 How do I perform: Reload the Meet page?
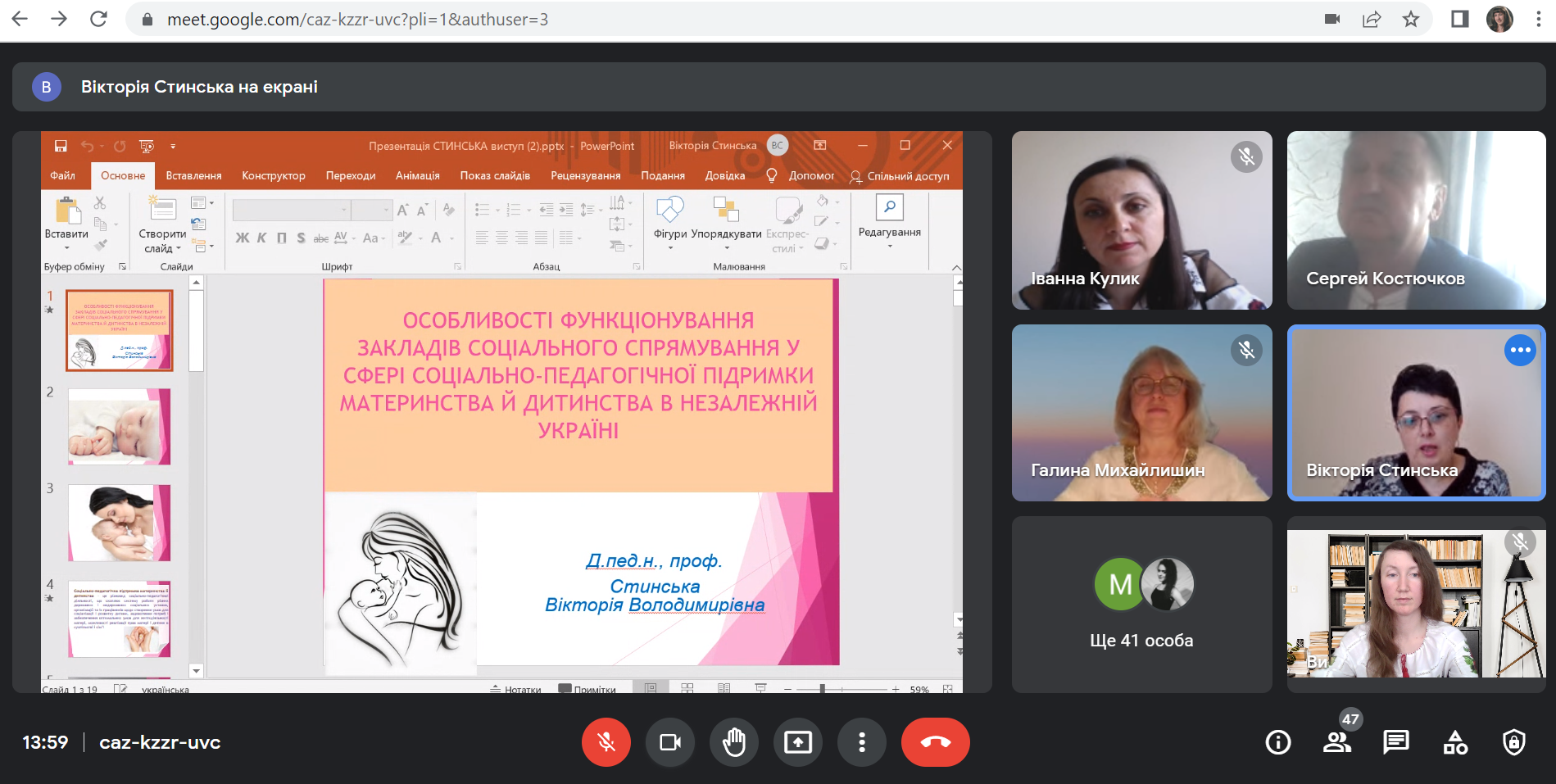click(98, 20)
